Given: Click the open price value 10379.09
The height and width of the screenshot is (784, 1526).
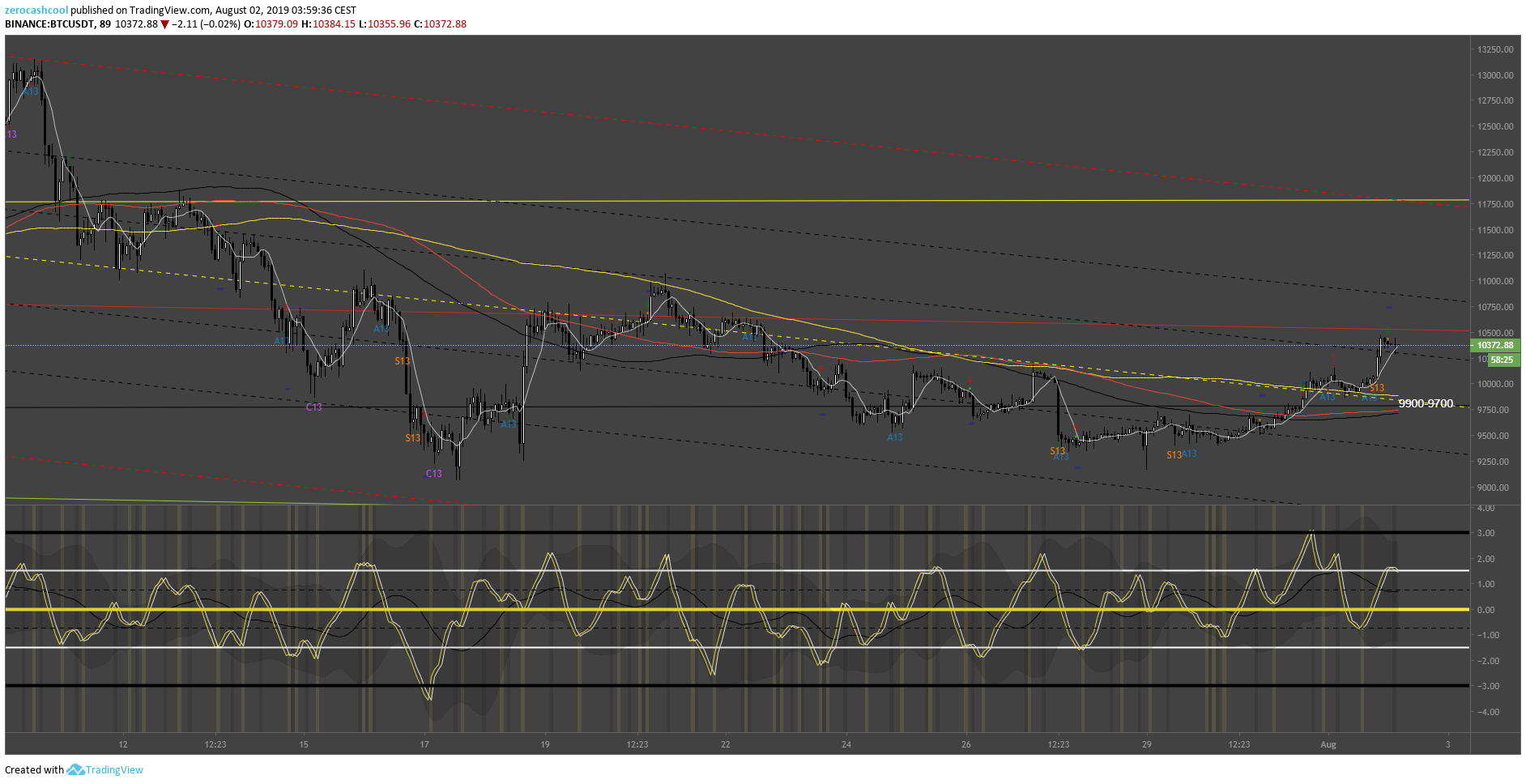Looking at the screenshot, I should pyautogui.click(x=276, y=24).
